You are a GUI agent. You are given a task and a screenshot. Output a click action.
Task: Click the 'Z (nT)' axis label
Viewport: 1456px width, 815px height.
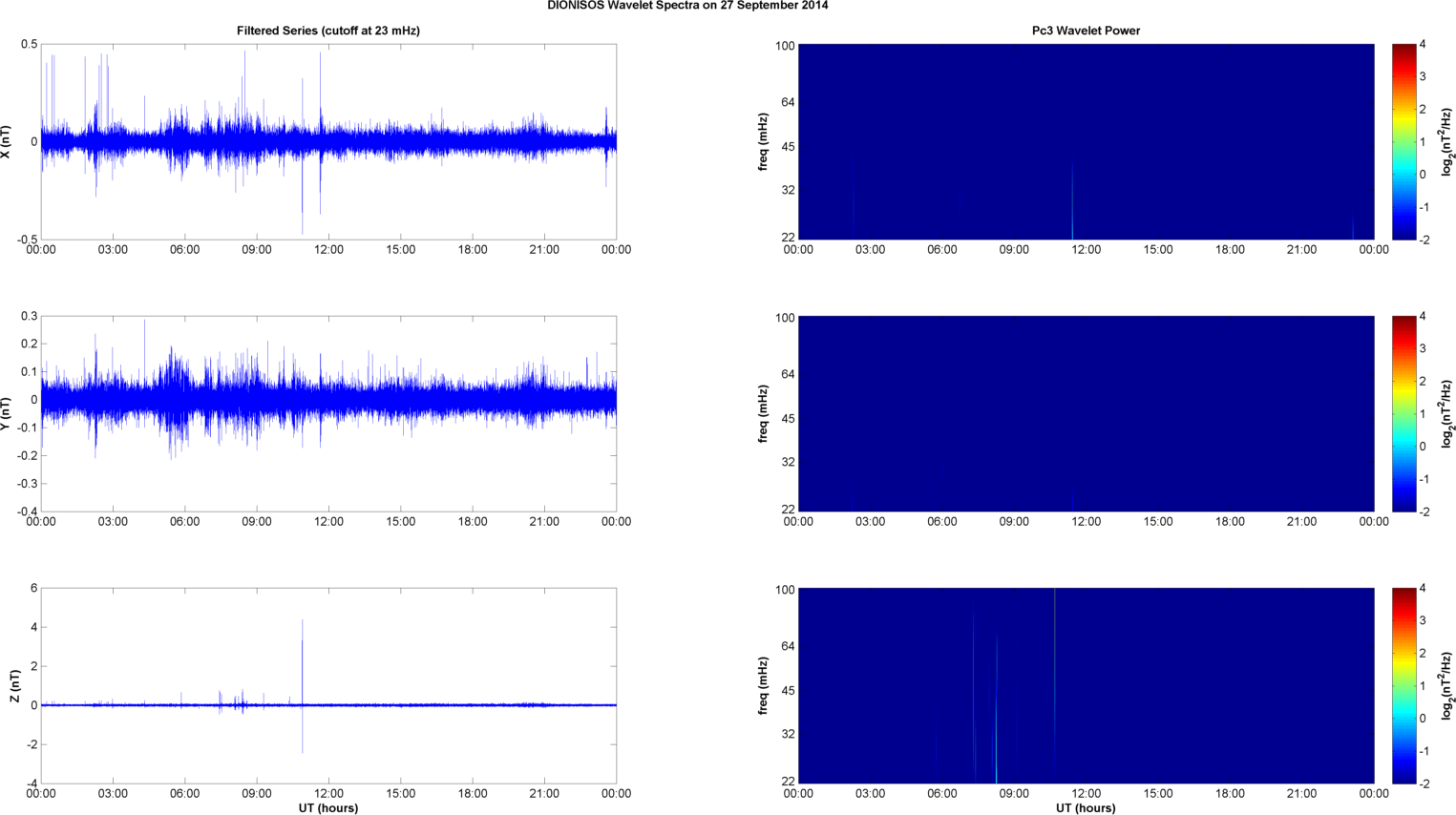pos(14,686)
